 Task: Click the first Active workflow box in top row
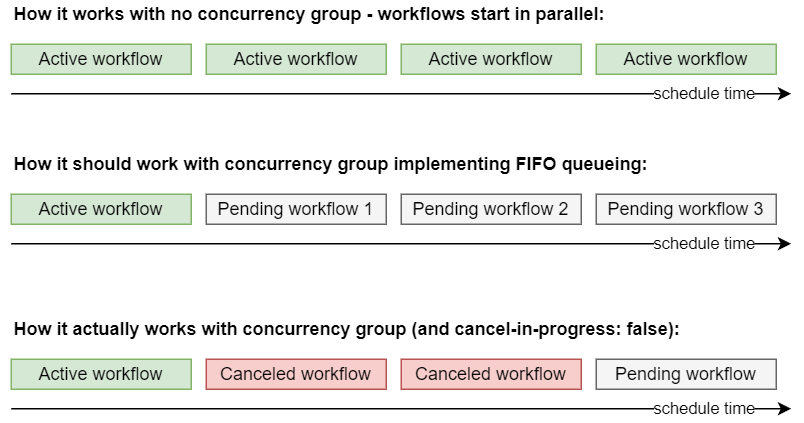click(101, 59)
